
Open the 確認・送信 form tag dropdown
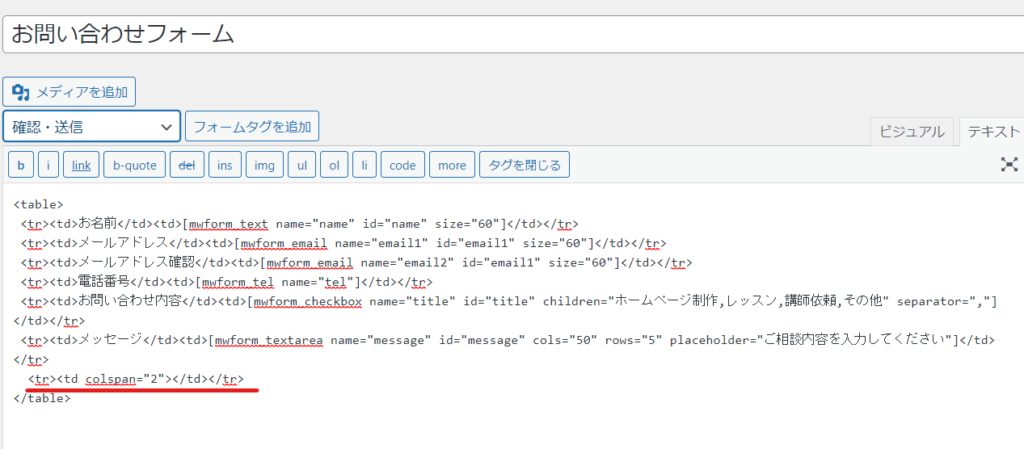tap(91, 126)
